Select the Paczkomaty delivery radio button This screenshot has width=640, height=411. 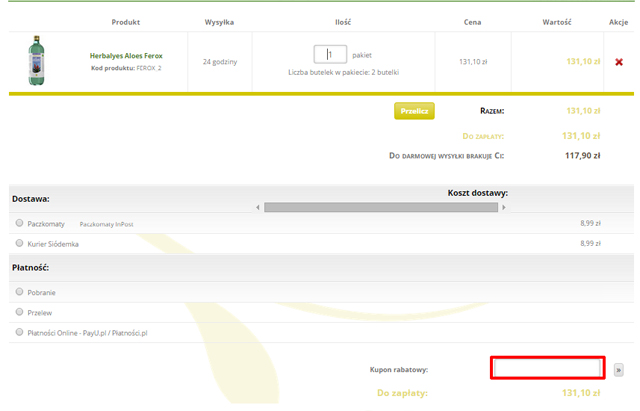[19, 224]
